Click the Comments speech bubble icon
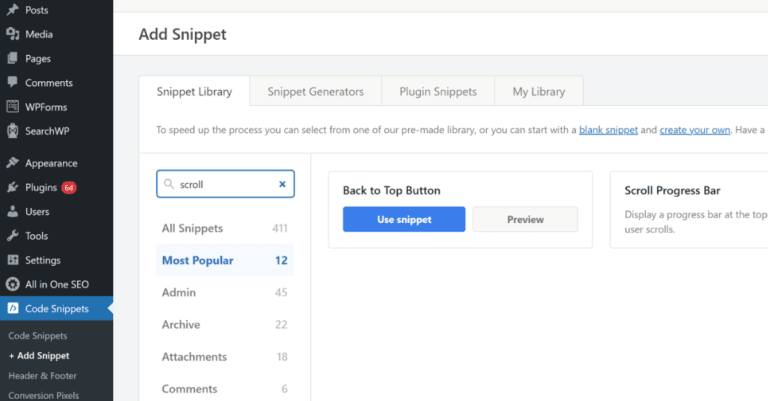768x401 pixels. (x=13, y=82)
